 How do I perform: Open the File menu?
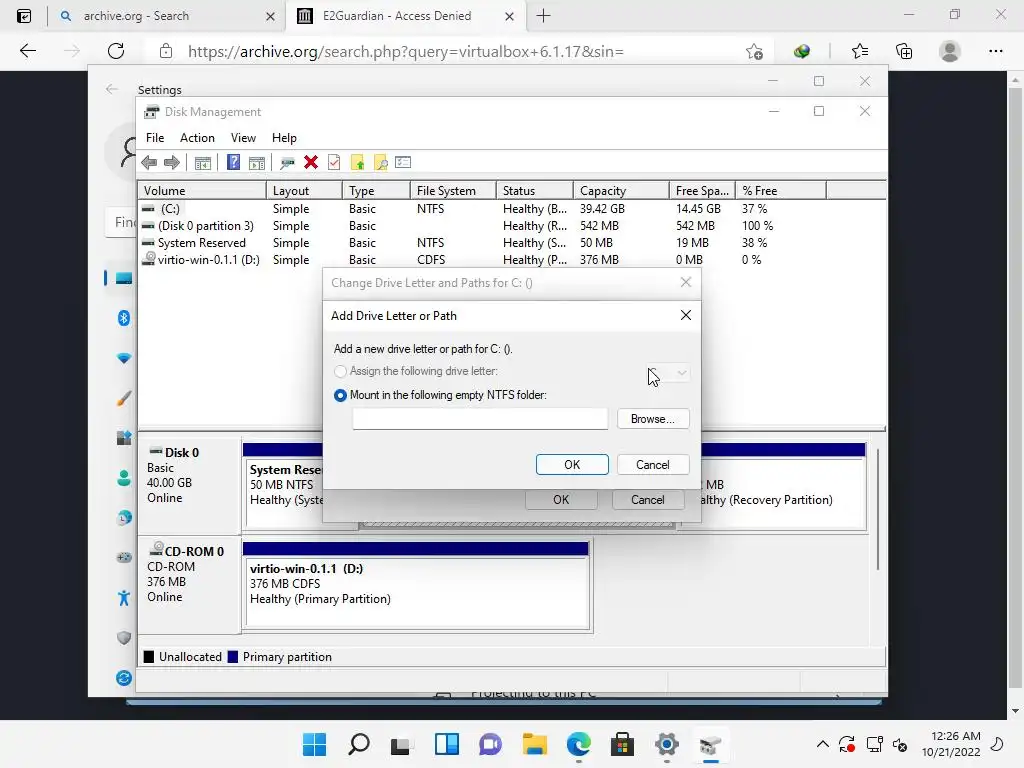155,138
